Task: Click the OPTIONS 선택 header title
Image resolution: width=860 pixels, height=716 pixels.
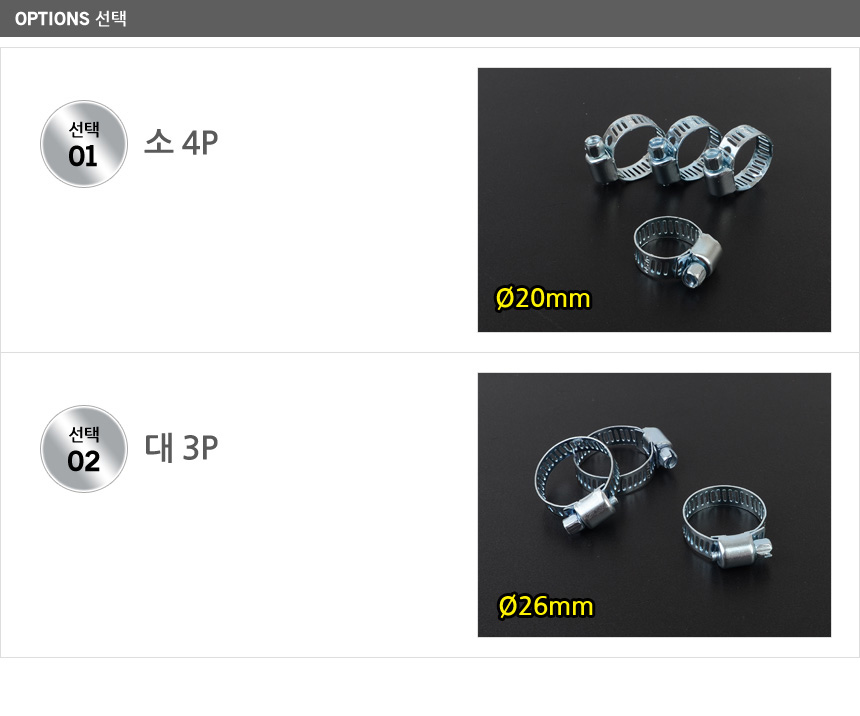Action: click(x=70, y=19)
